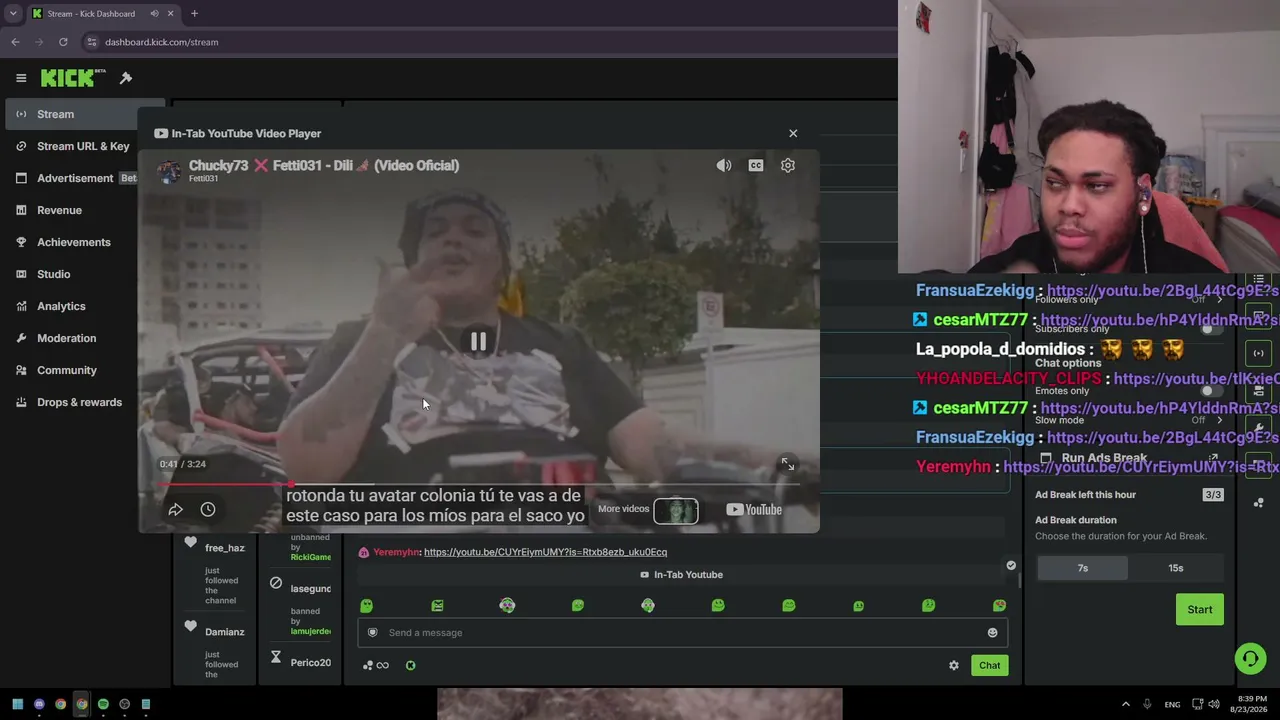Close the In-Tab YouTube Video Player
This screenshot has width=1280, height=720.
coord(793,133)
